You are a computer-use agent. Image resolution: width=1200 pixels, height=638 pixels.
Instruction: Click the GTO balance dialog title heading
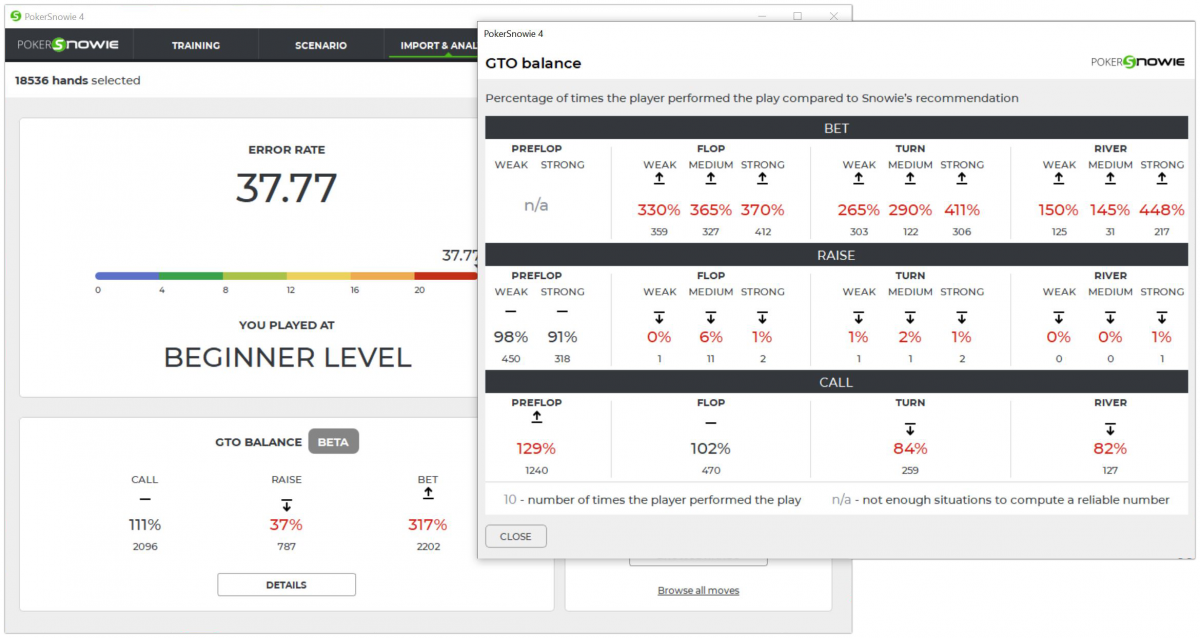point(533,63)
